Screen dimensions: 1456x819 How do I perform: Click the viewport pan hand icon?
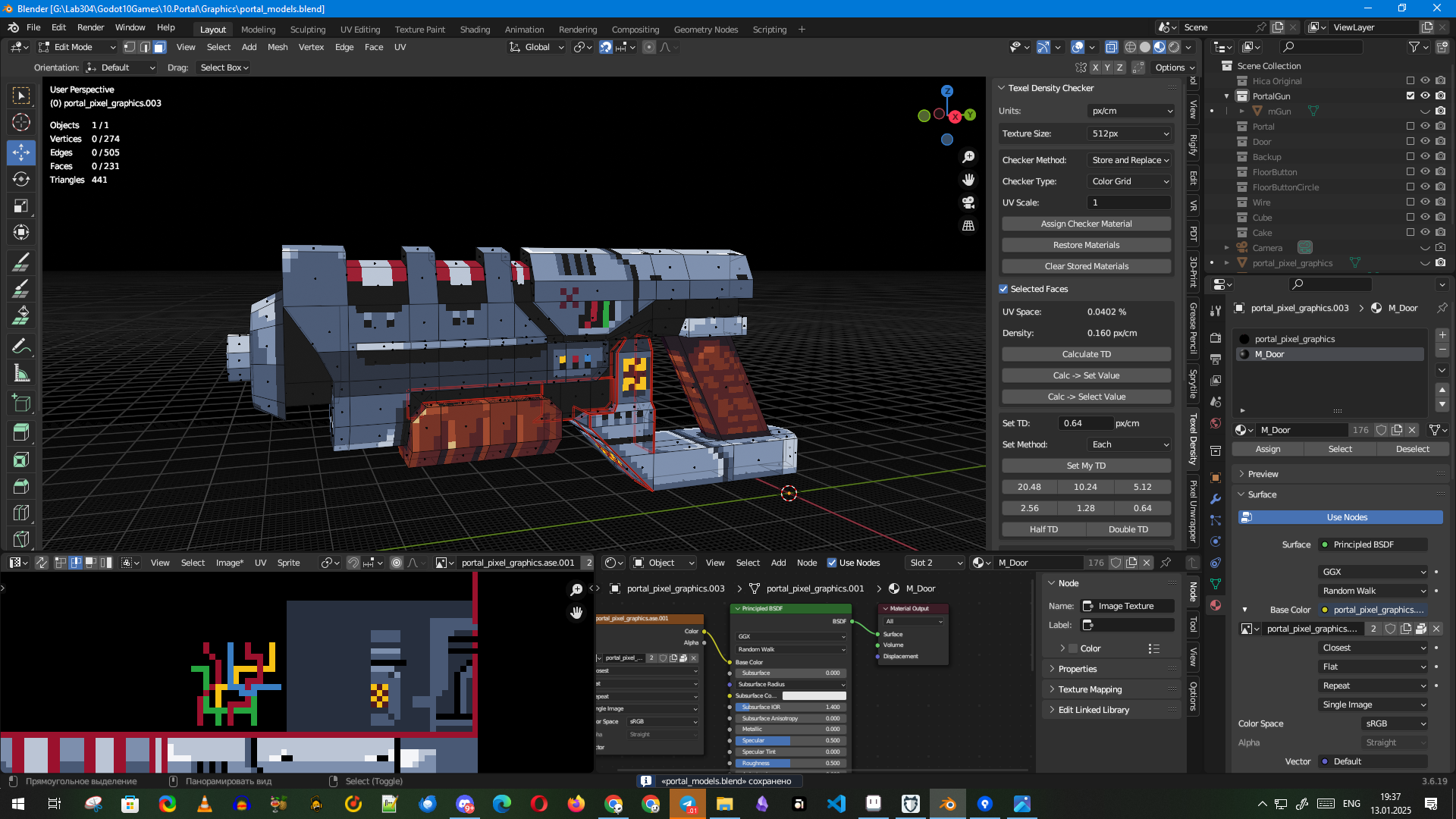coord(968,180)
